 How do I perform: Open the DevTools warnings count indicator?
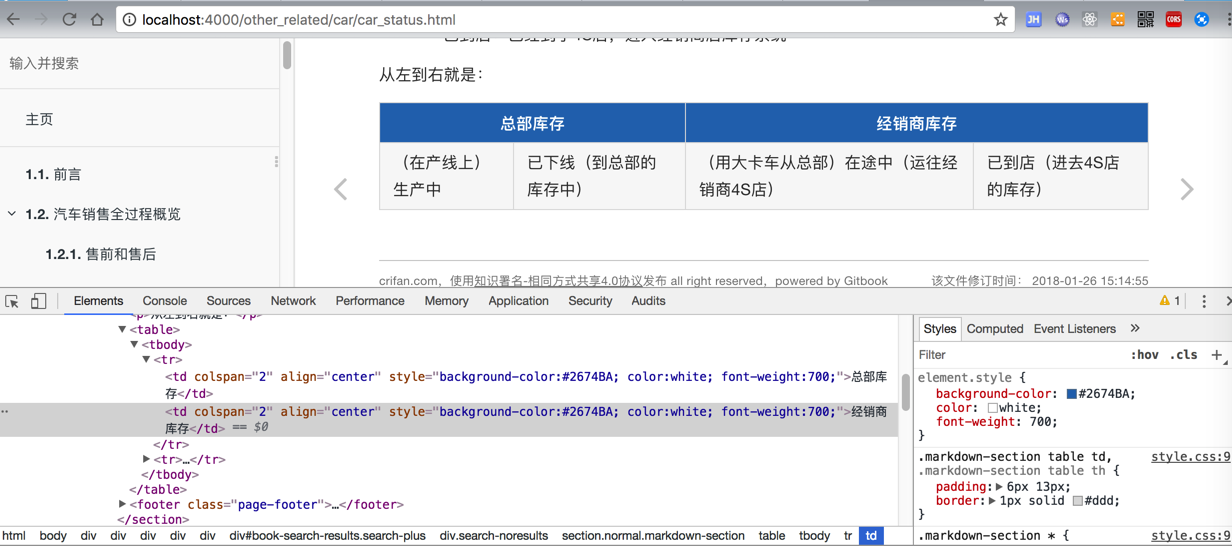click(x=1170, y=301)
